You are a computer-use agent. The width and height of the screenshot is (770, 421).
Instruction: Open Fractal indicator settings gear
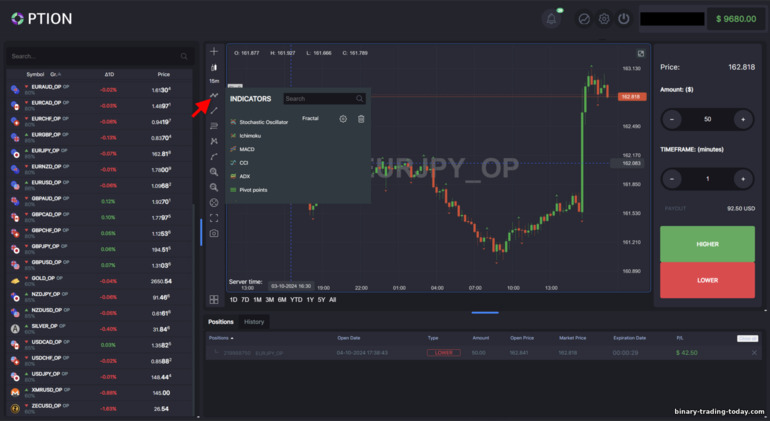[x=343, y=119]
